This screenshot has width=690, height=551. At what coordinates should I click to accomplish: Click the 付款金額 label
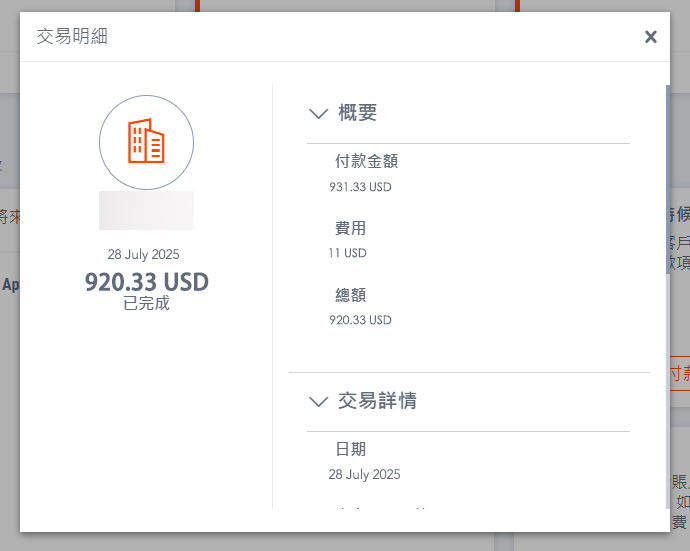(367, 161)
